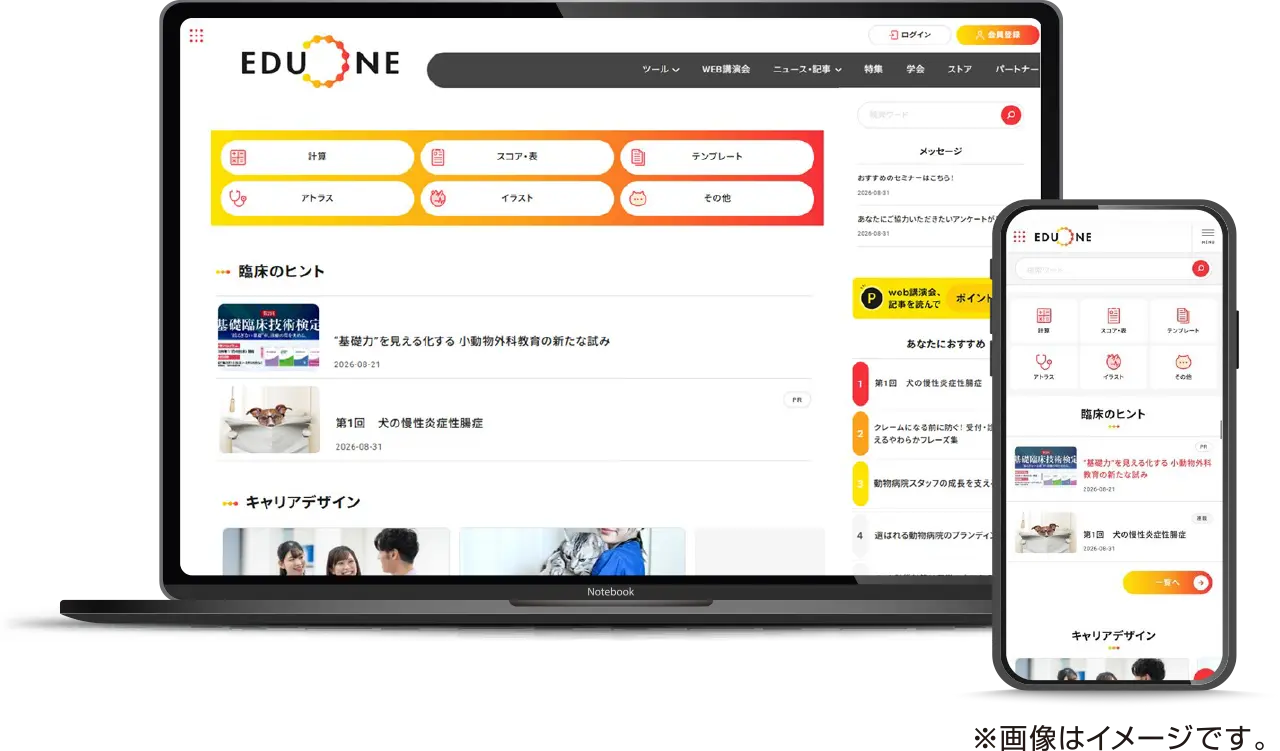1280x751 pixels.
Task: Tap the テンプレート tile on the phone
Action: [1184, 320]
